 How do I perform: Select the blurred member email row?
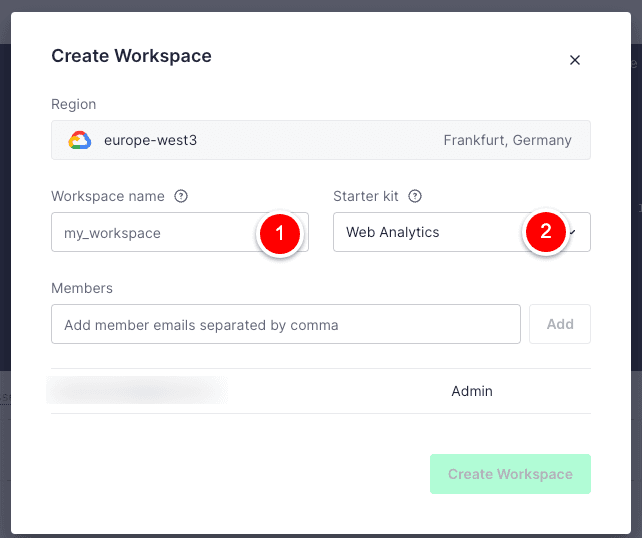pos(137,391)
